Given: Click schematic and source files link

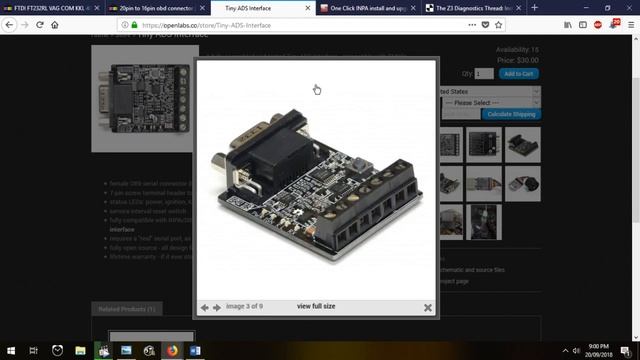Looking at the screenshot, I should click(x=473, y=270).
